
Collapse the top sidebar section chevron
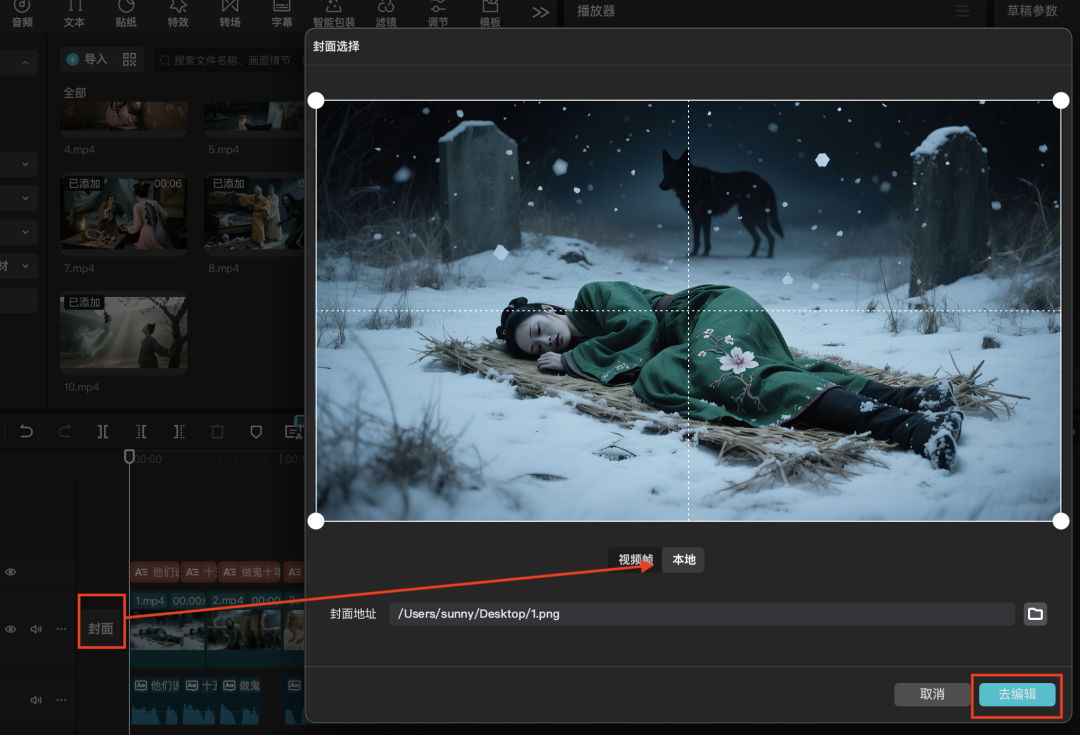[24, 63]
